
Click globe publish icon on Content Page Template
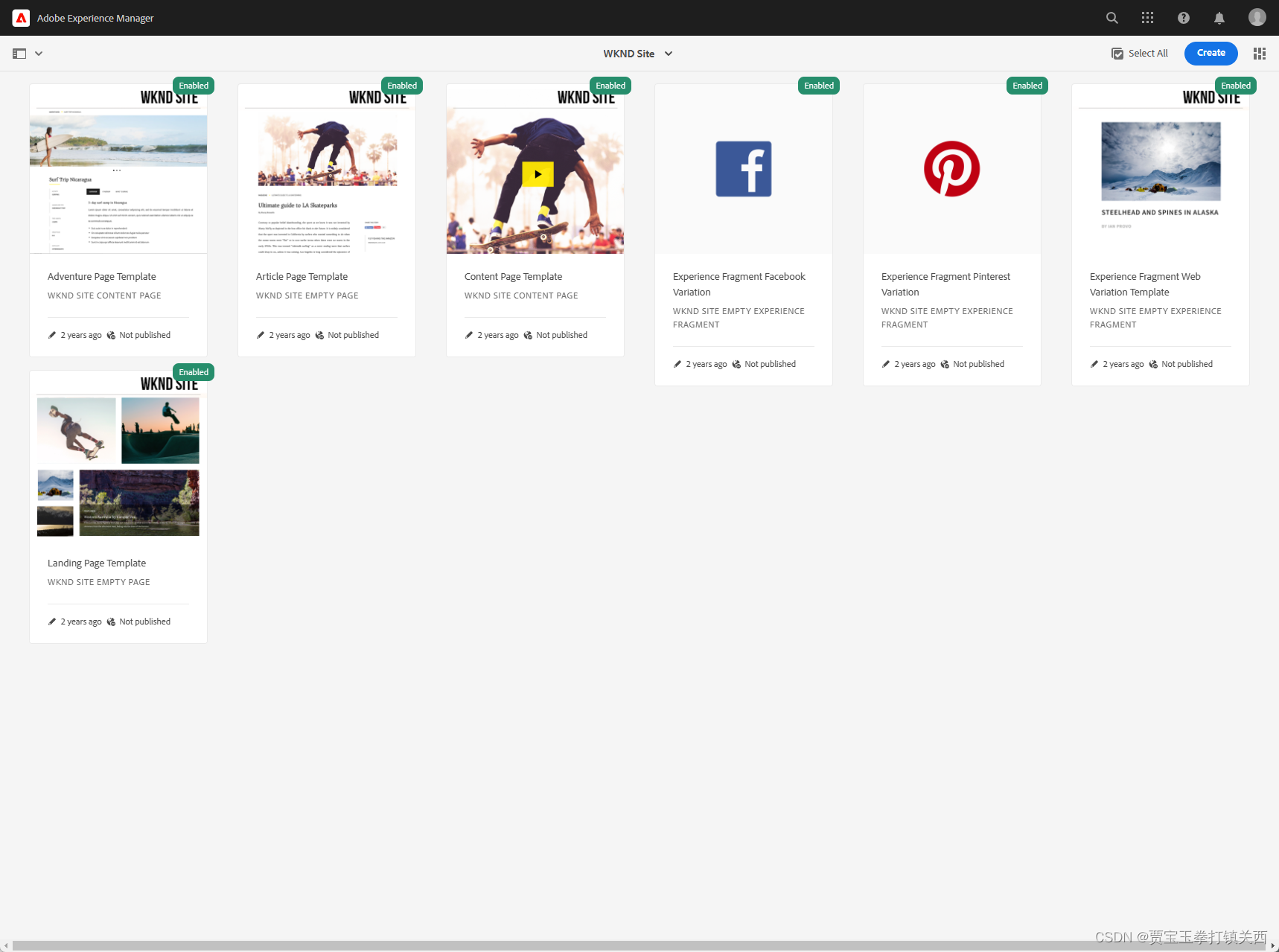(x=528, y=335)
